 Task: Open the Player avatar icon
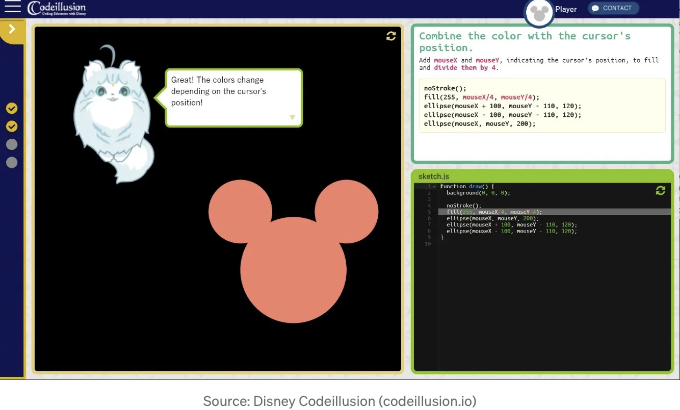coord(539,13)
